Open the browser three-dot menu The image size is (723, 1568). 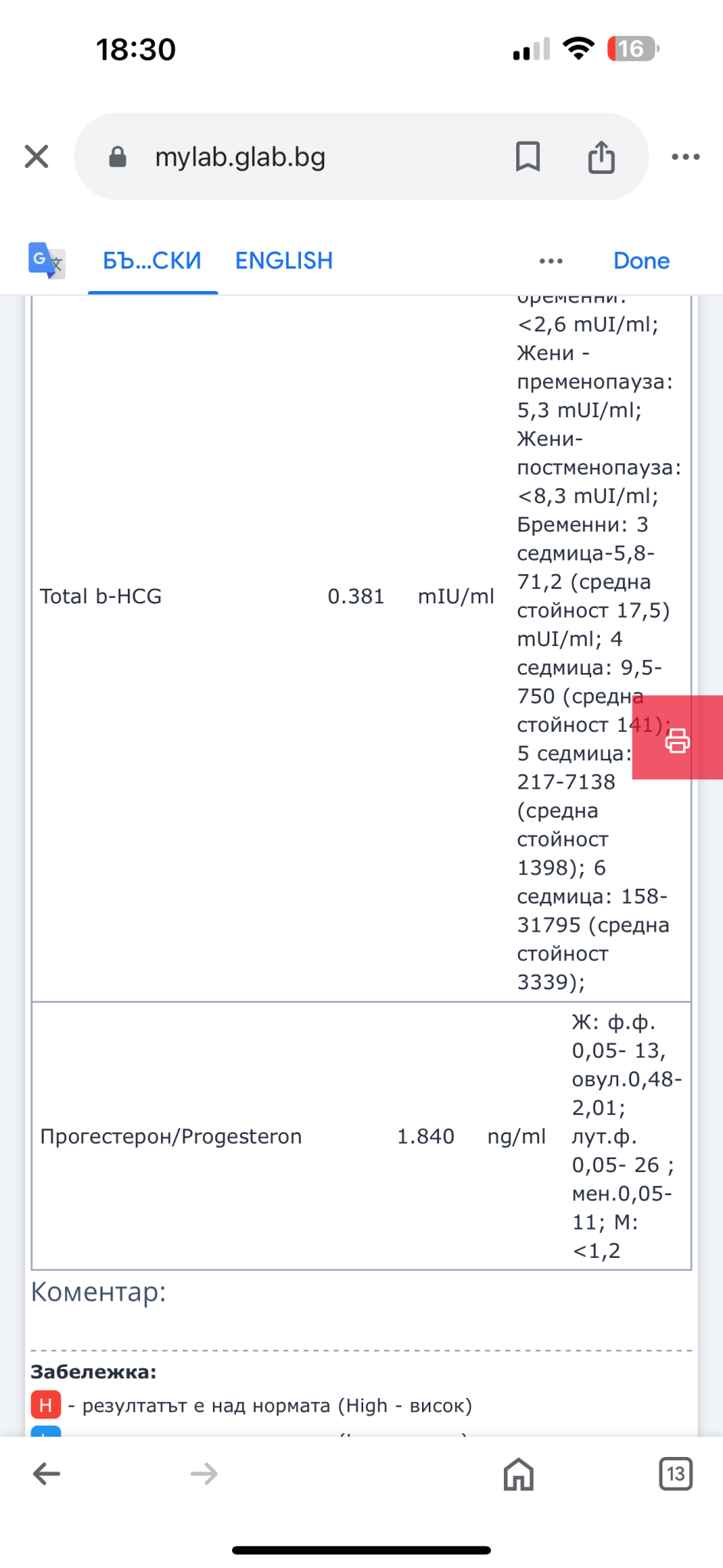[685, 157]
